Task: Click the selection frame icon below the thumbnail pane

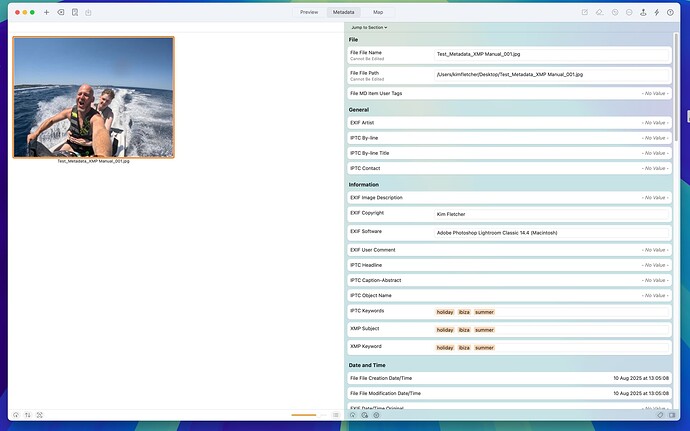Action: [x=40, y=415]
